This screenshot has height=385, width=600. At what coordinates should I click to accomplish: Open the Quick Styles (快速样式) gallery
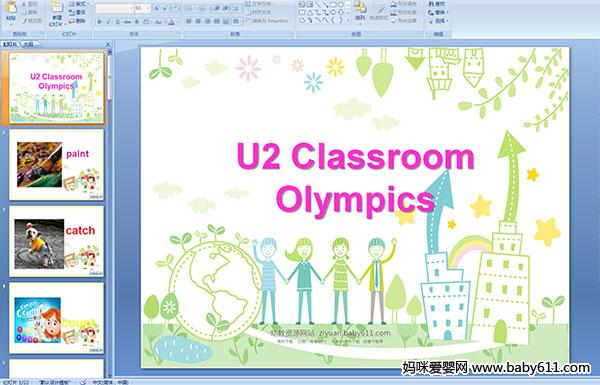[378, 13]
